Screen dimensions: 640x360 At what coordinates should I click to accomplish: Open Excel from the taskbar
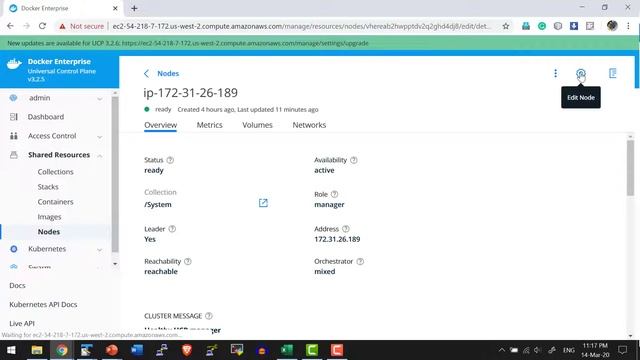(287, 350)
